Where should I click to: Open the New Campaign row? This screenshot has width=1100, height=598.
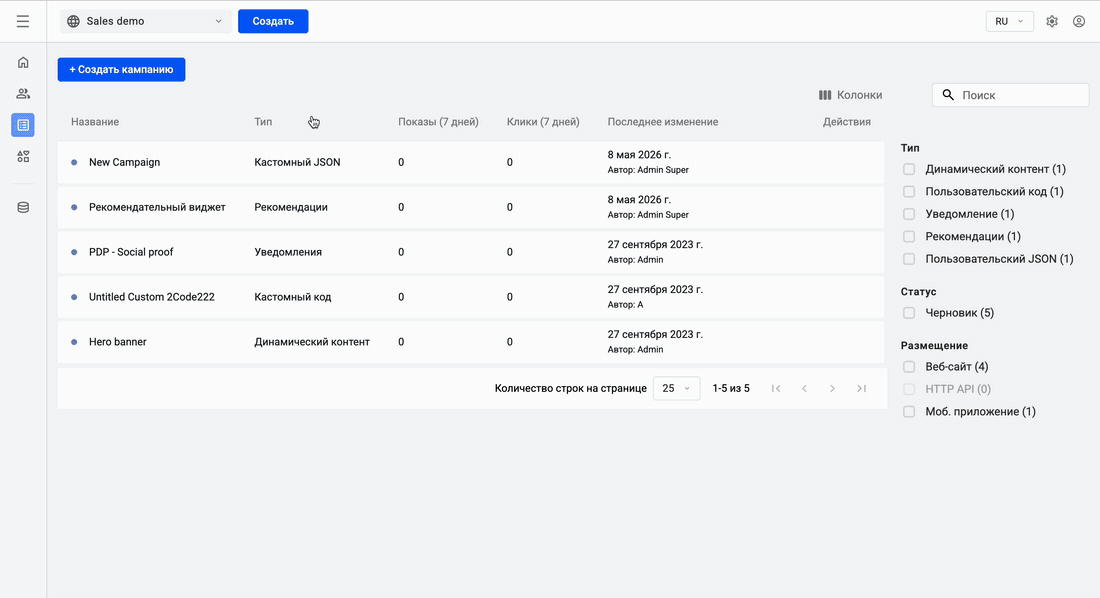471,162
